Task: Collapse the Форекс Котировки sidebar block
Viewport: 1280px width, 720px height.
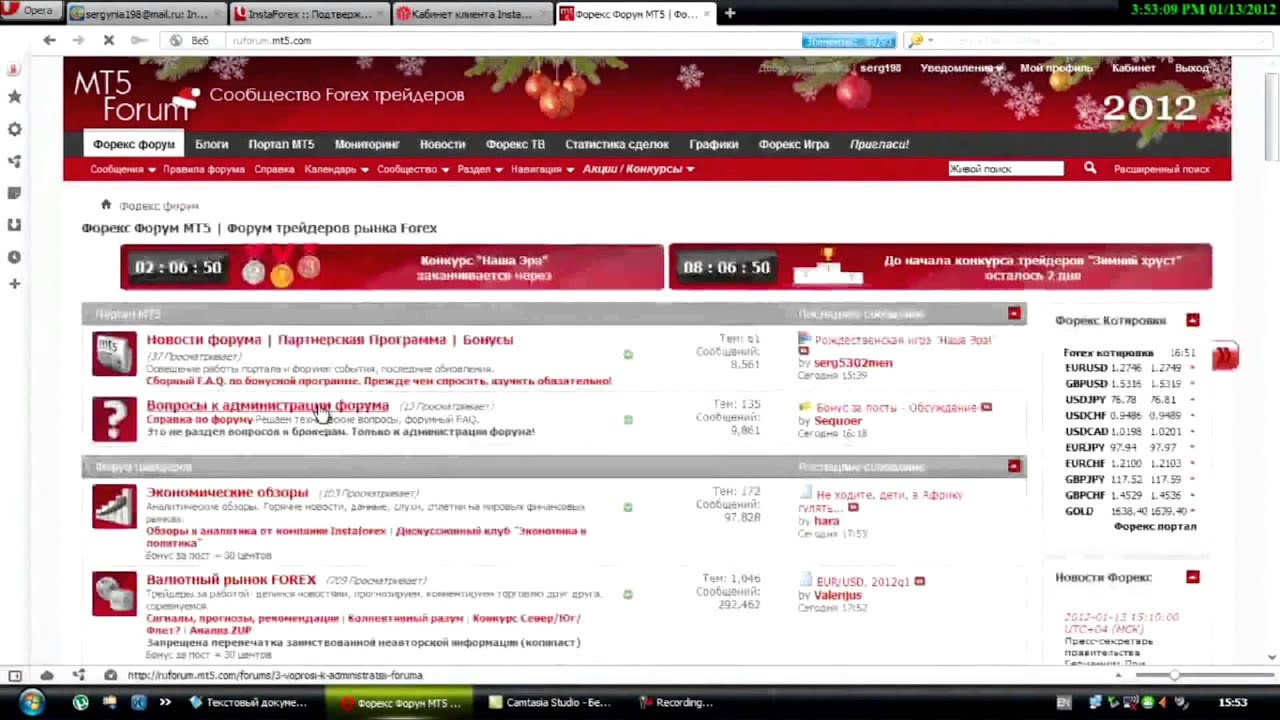Action: pos(1192,320)
